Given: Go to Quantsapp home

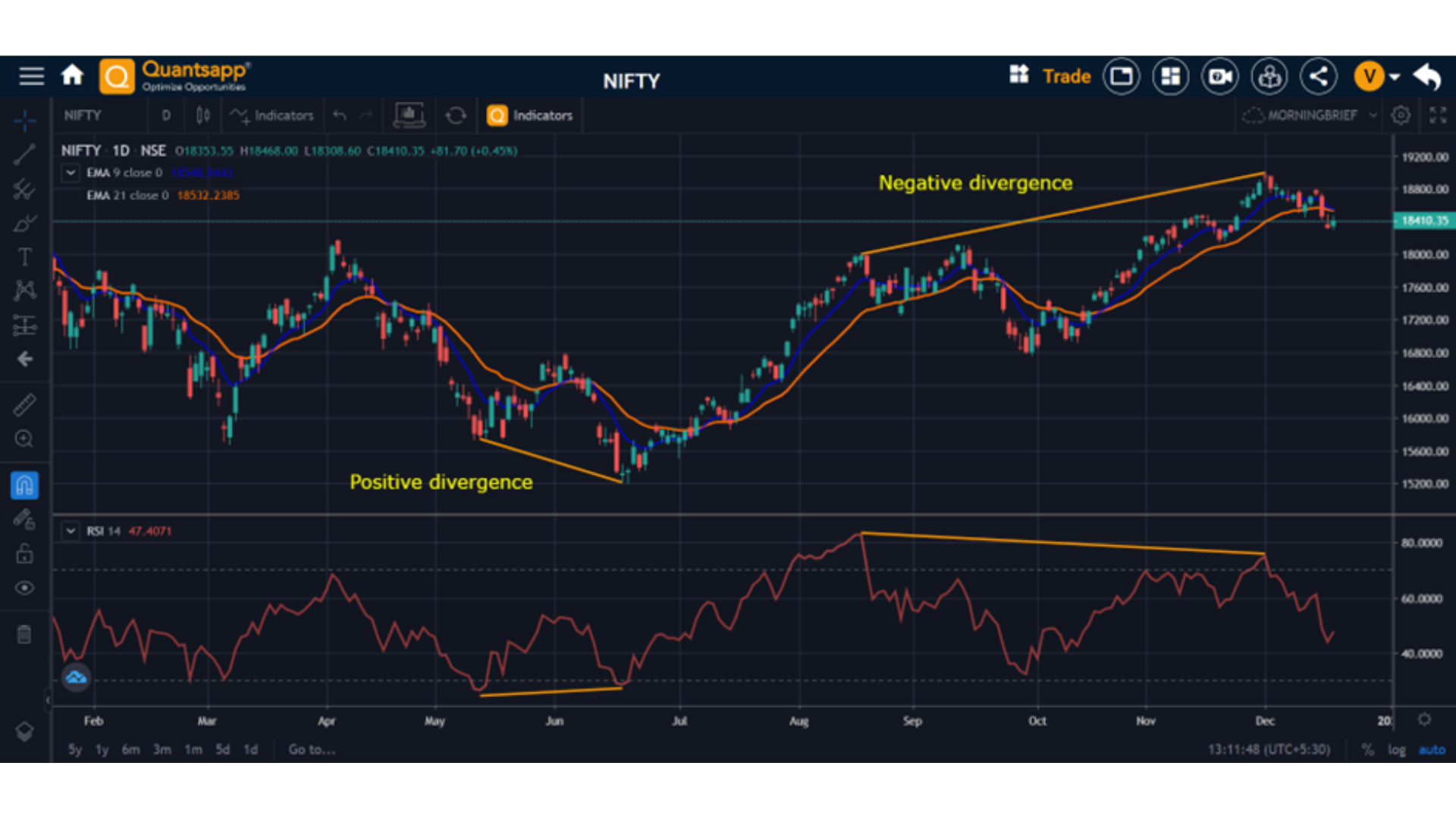Looking at the screenshot, I should (x=72, y=76).
